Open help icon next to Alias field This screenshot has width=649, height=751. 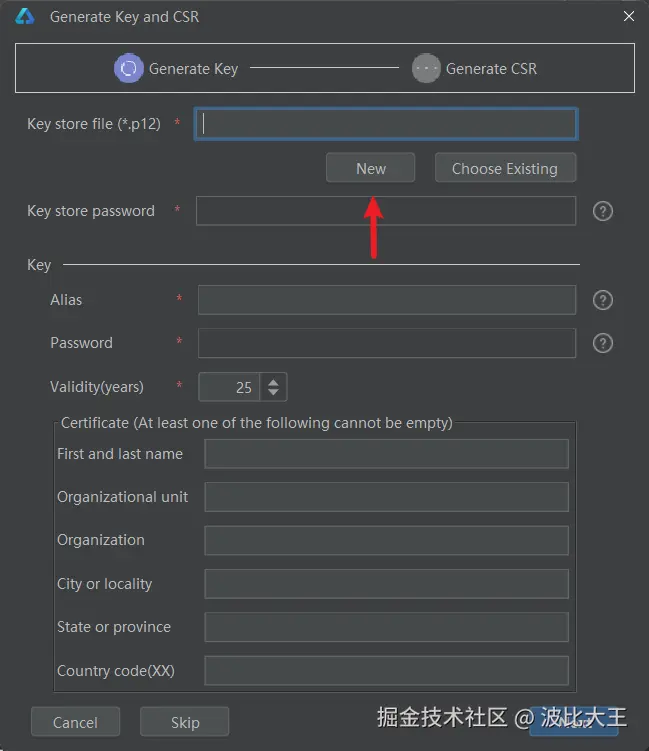[x=603, y=300]
